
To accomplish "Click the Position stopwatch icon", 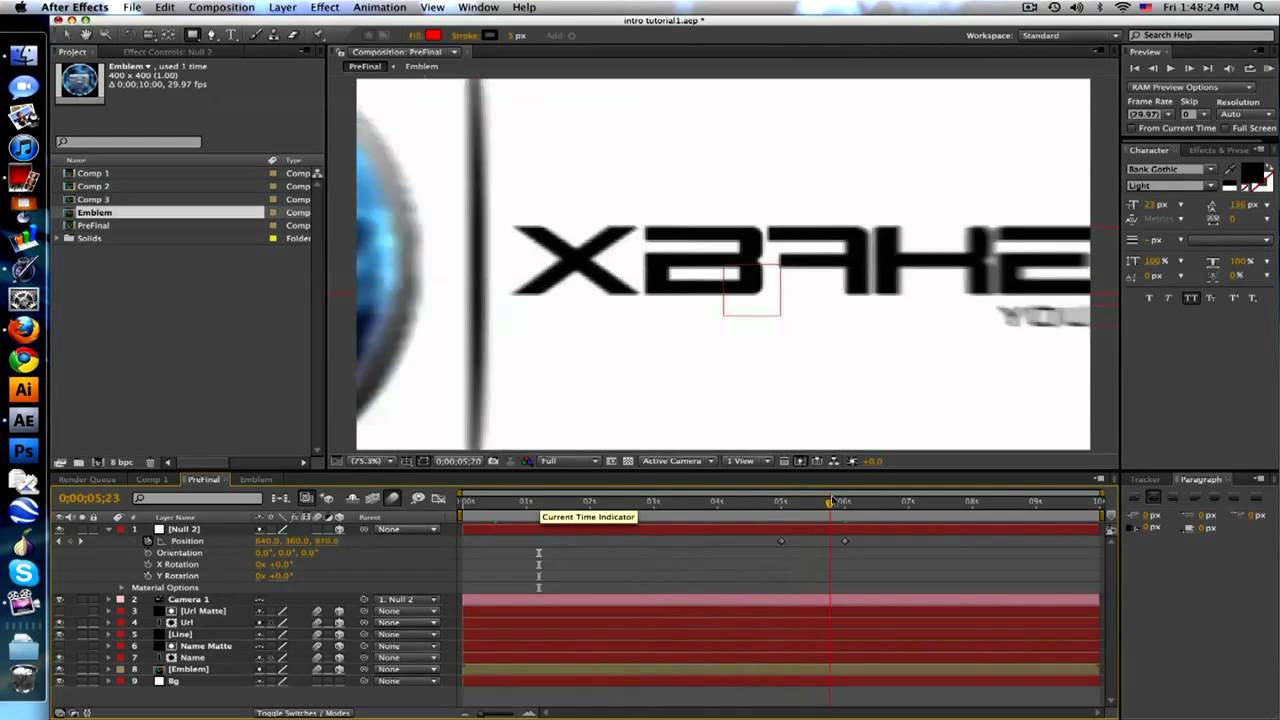I will pyautogui.click(x=147, y=541).
